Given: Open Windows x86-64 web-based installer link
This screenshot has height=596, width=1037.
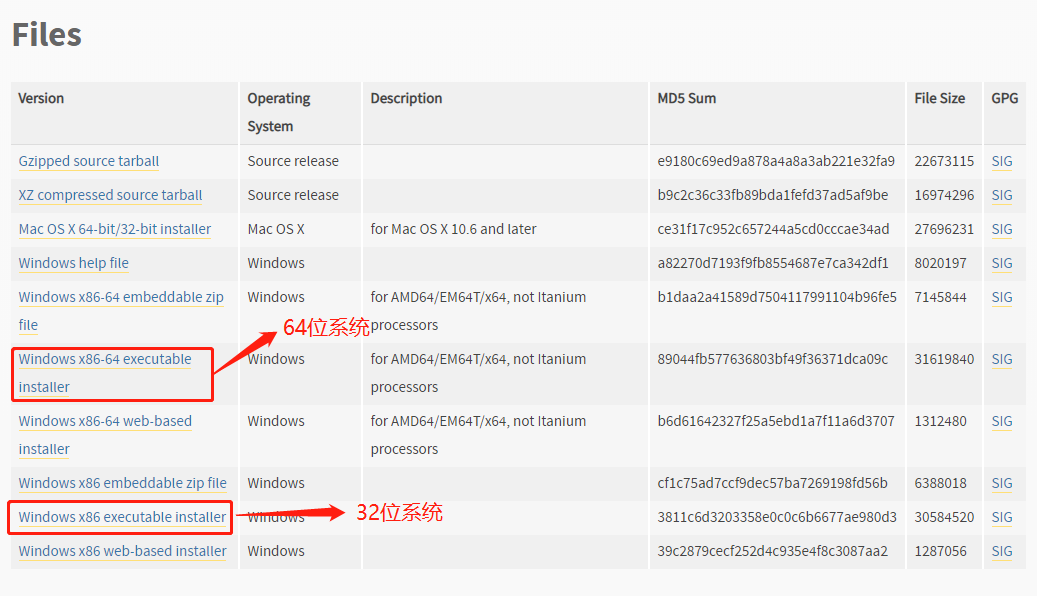Looking at the screenshot, I should coord(105,421).
